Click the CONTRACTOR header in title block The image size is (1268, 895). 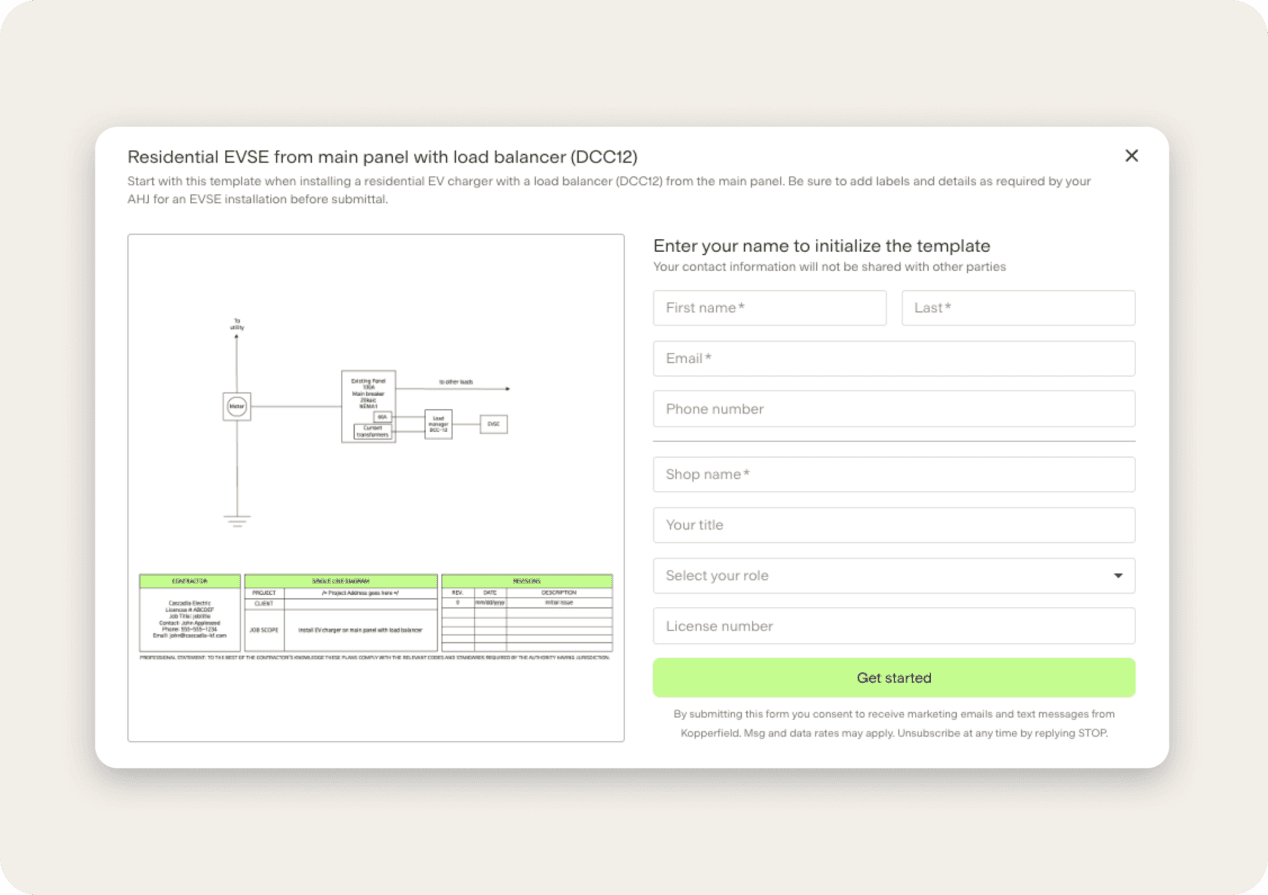pos(190,581)
